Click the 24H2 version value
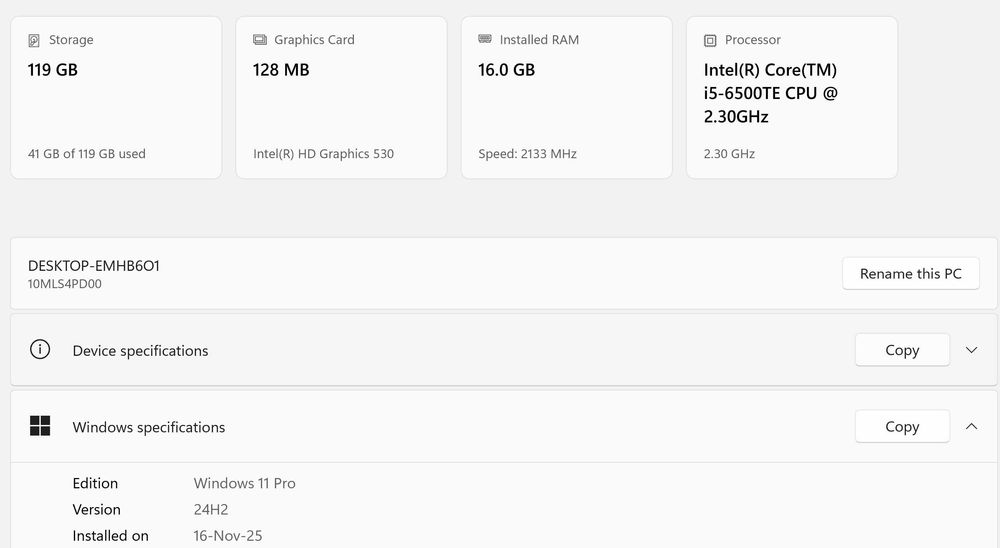 (212, 509)
